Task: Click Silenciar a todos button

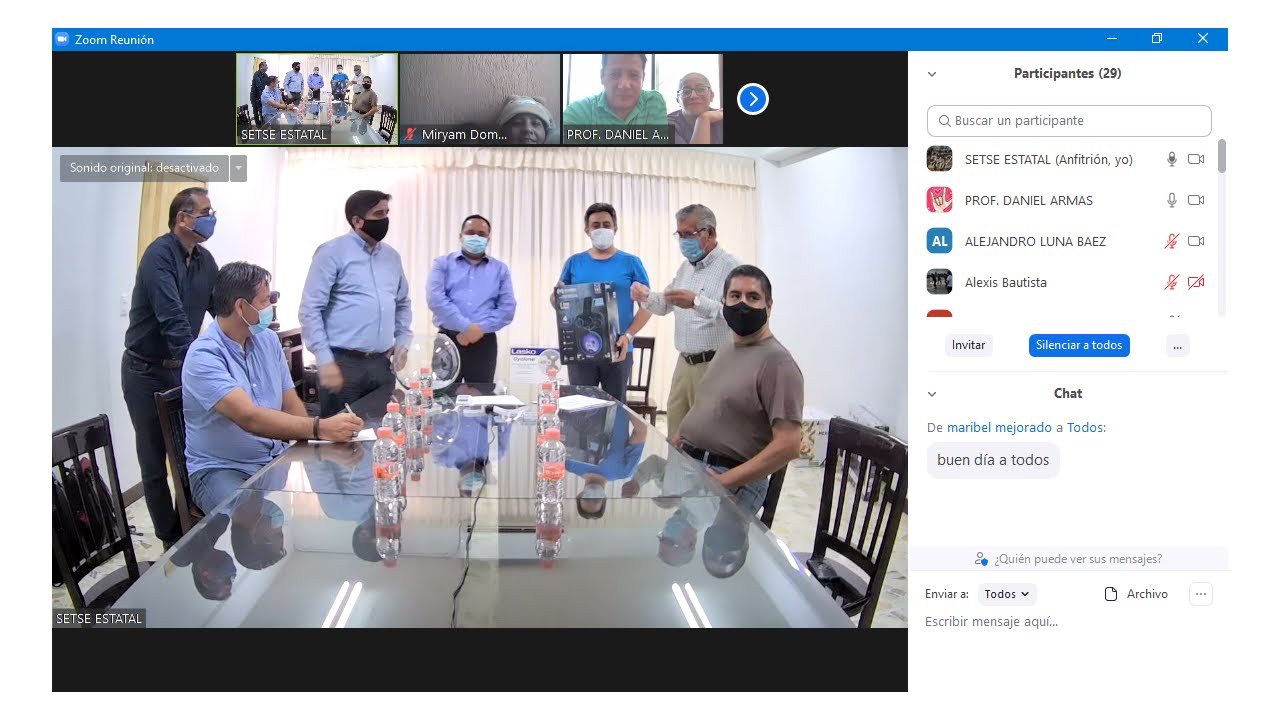Action: pyautogui.click(x=1079, y=345)
